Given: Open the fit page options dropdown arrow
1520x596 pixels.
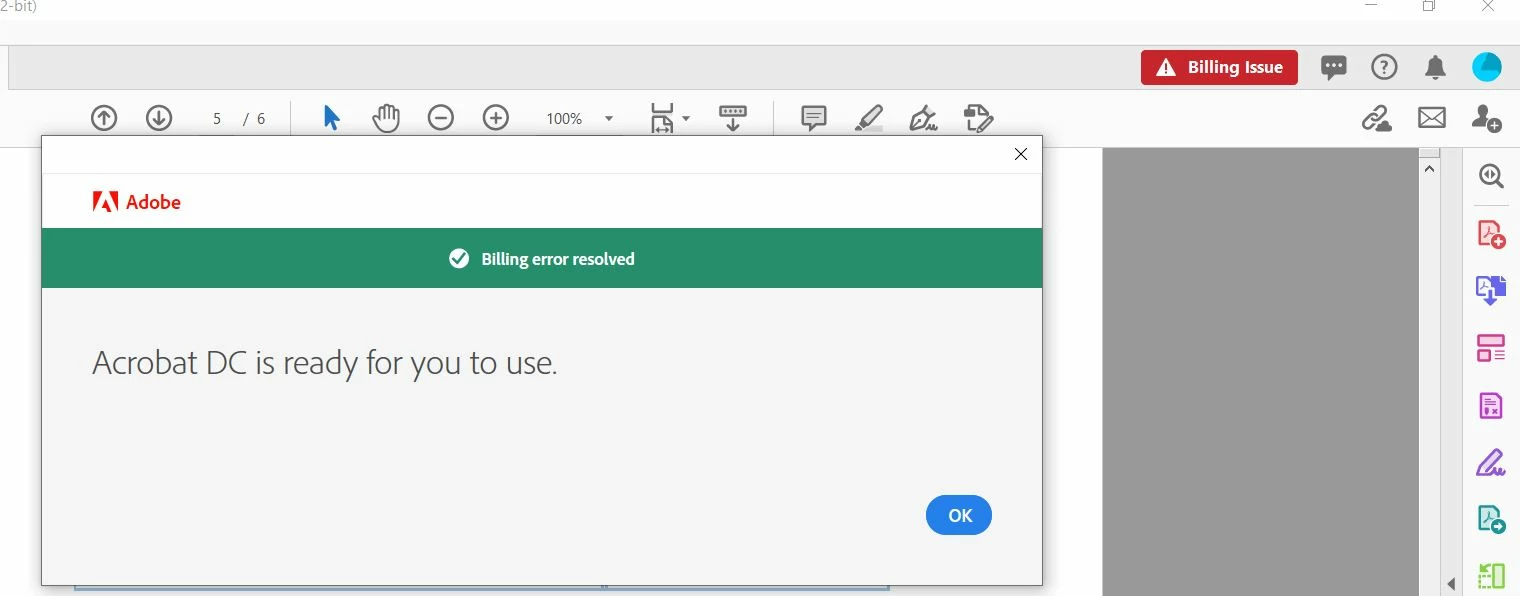Looking at the screenshot, I should [686, 118].
